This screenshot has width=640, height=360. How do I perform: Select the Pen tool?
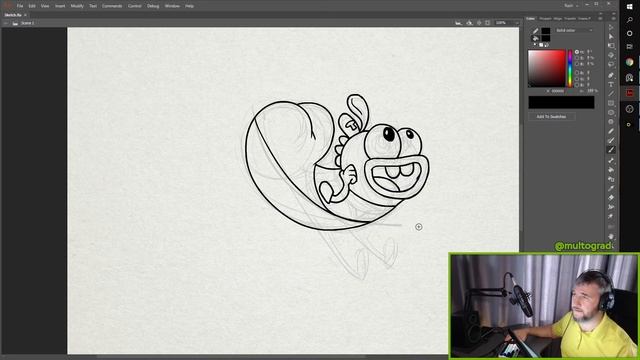click(x=611, y=76)
